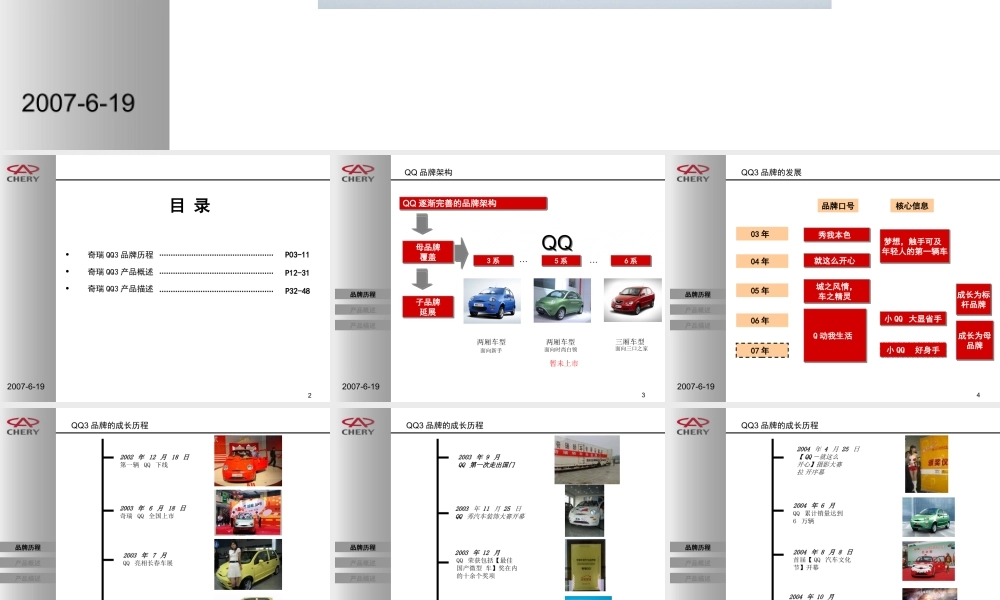Image resolution: width=1000 pixels, height=600 pixels.
Task: Click the CHERY logo on the 目录 slide
Action: (23, 173)
